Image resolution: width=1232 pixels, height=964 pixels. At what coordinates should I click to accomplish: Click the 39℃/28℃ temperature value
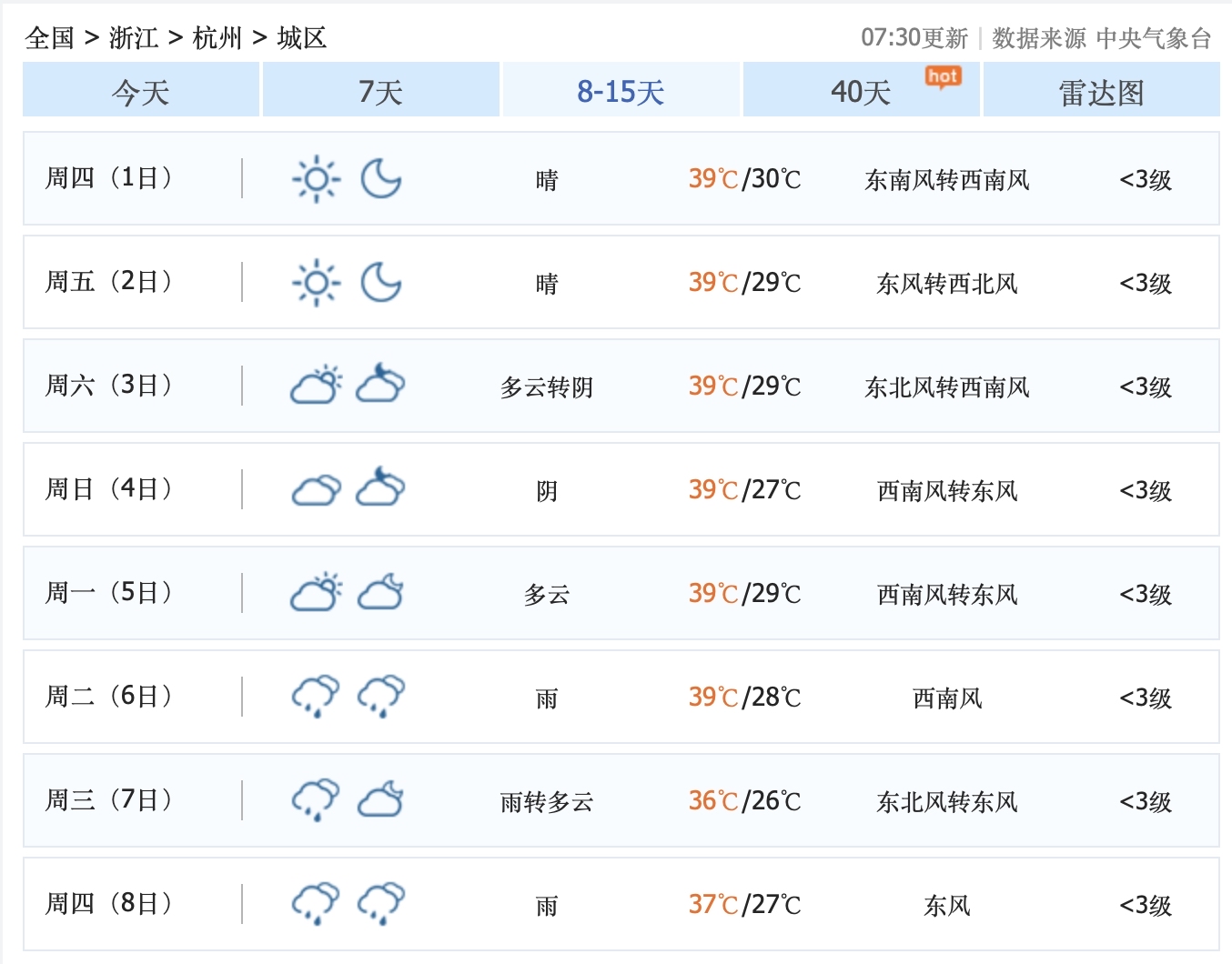(745, 698)
